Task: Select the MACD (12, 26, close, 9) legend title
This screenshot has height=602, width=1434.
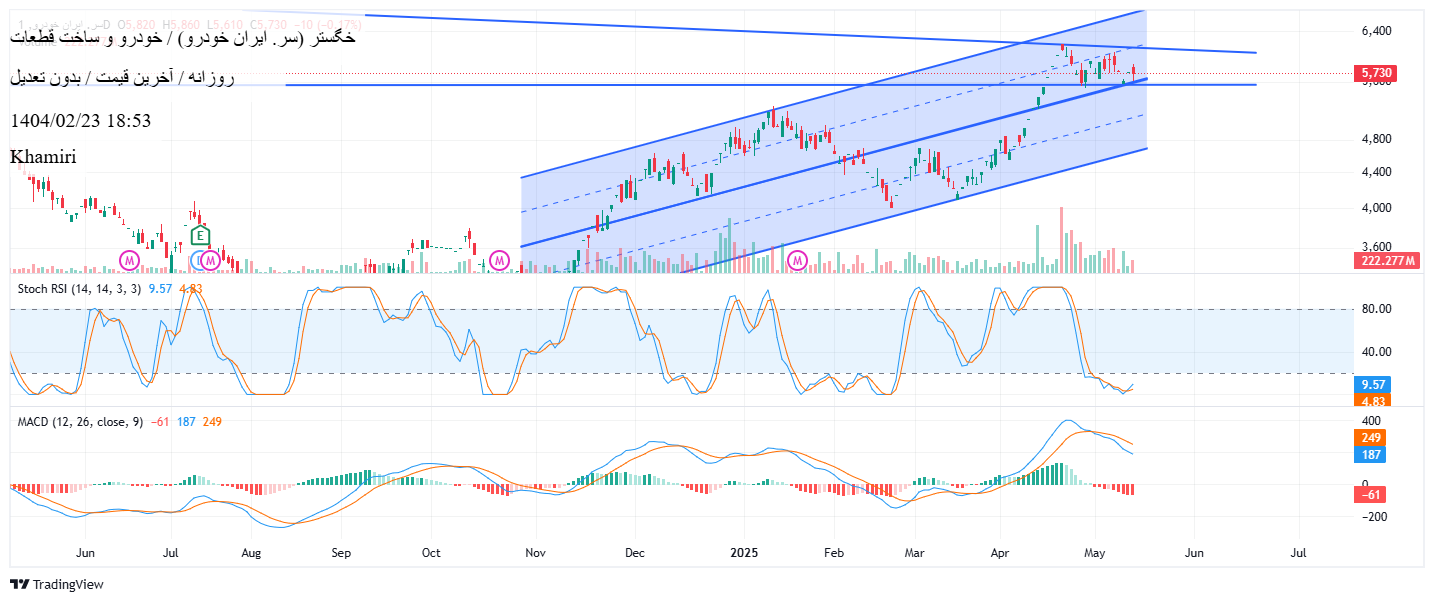Action: (x=80, y=422)
